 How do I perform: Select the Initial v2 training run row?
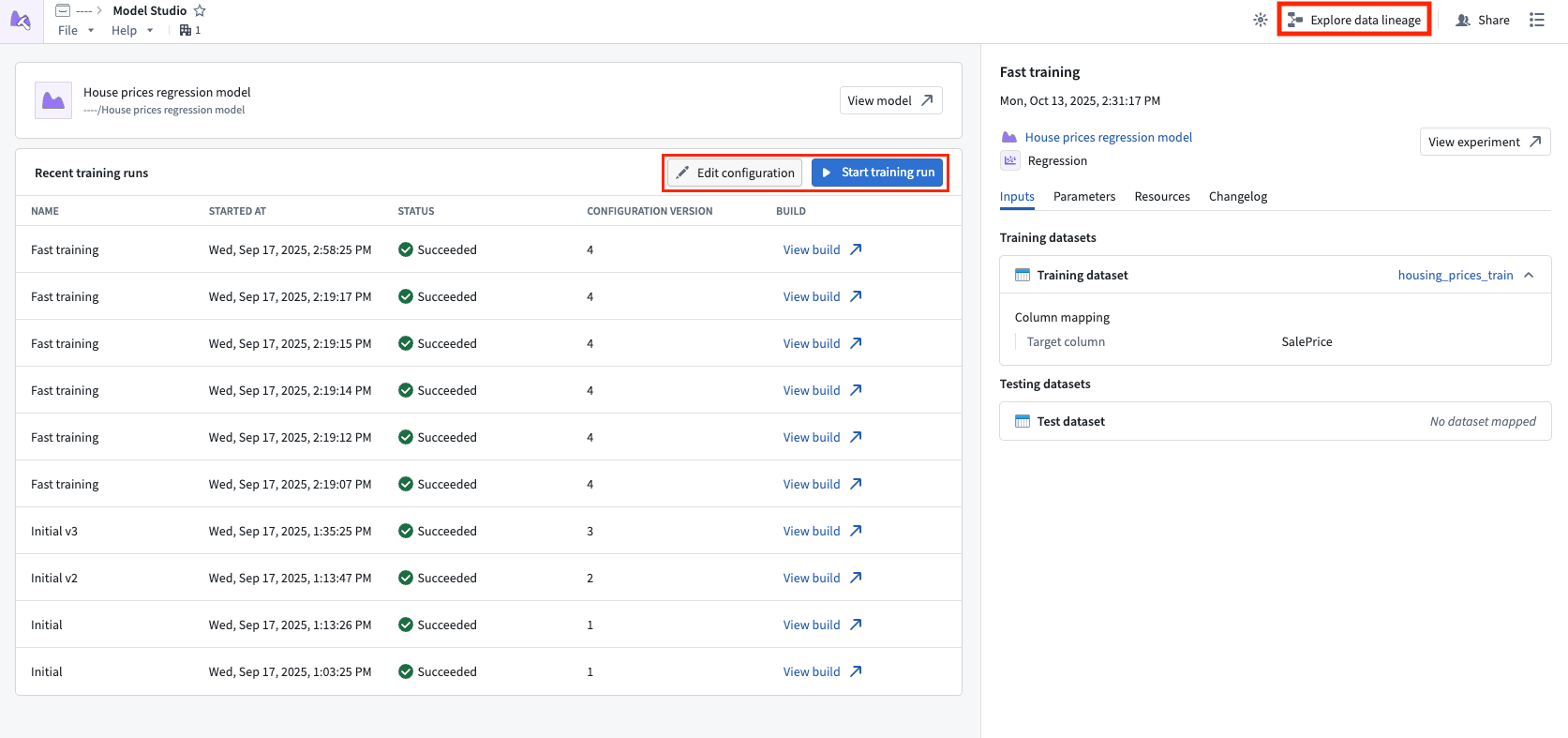[x=488, y=578]
